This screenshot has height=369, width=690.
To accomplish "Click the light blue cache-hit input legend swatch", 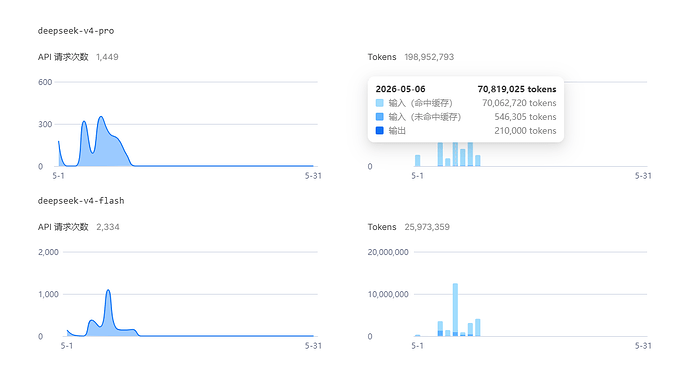I will (x=379, y=103).
